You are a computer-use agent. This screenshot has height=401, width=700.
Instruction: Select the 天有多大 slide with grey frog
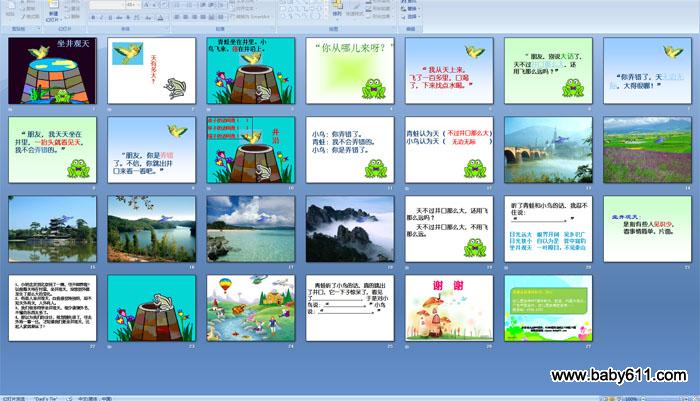point(151,71)
